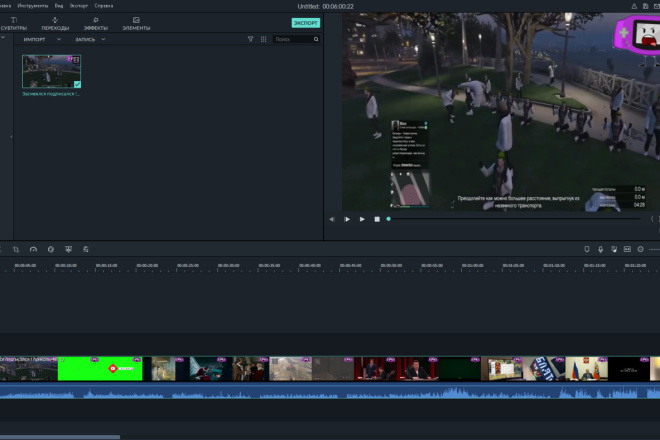Open the Справка menu

pos(104,6)
